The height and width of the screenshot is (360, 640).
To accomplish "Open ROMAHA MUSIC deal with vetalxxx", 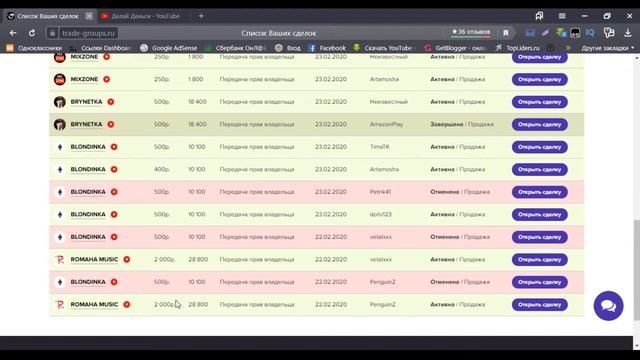I will 539,259.
